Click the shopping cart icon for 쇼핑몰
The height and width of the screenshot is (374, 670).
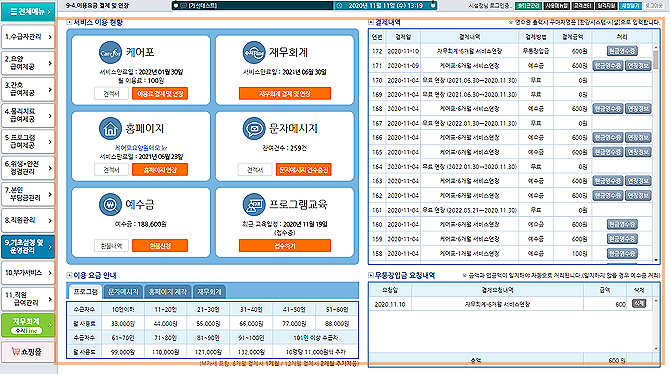(x=16, y=352)
